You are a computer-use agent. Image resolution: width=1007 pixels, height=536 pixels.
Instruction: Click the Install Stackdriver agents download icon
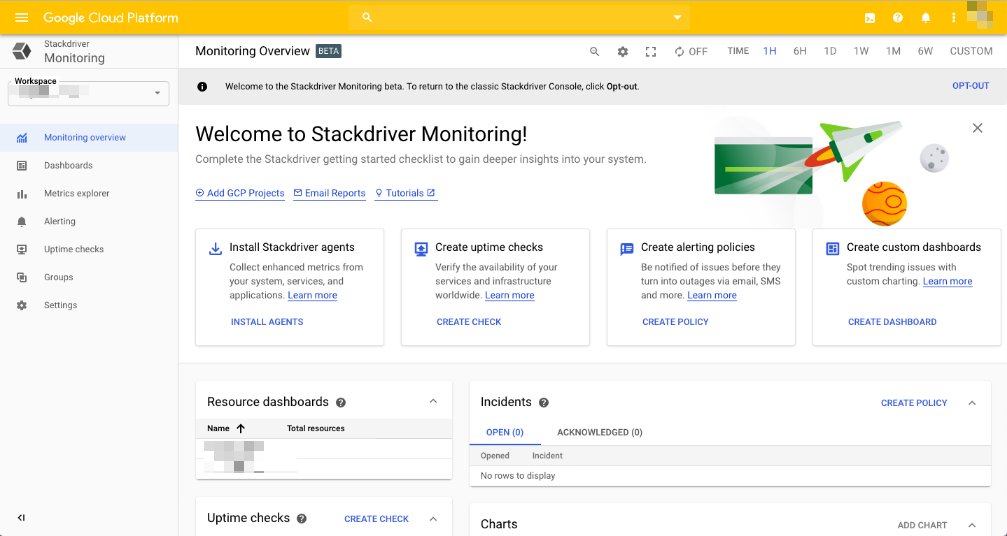pyautogui.click(x=216, y=248)
